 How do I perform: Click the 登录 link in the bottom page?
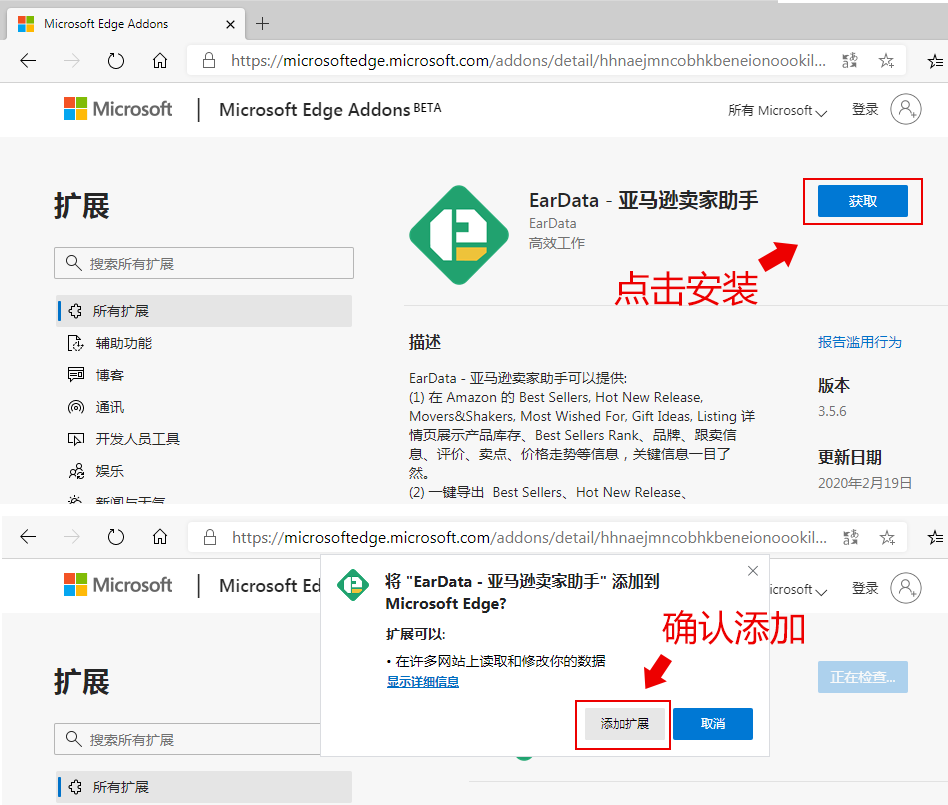tap(865, 588)
